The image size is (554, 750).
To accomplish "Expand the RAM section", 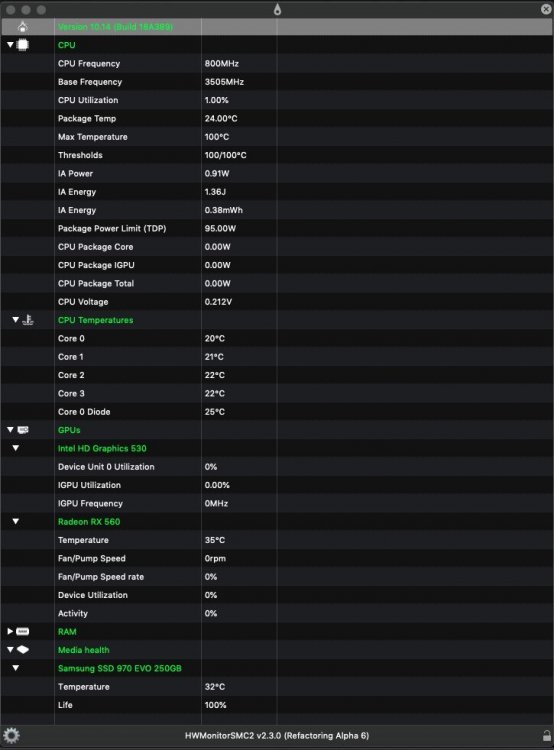I will [x=10, y=631].
